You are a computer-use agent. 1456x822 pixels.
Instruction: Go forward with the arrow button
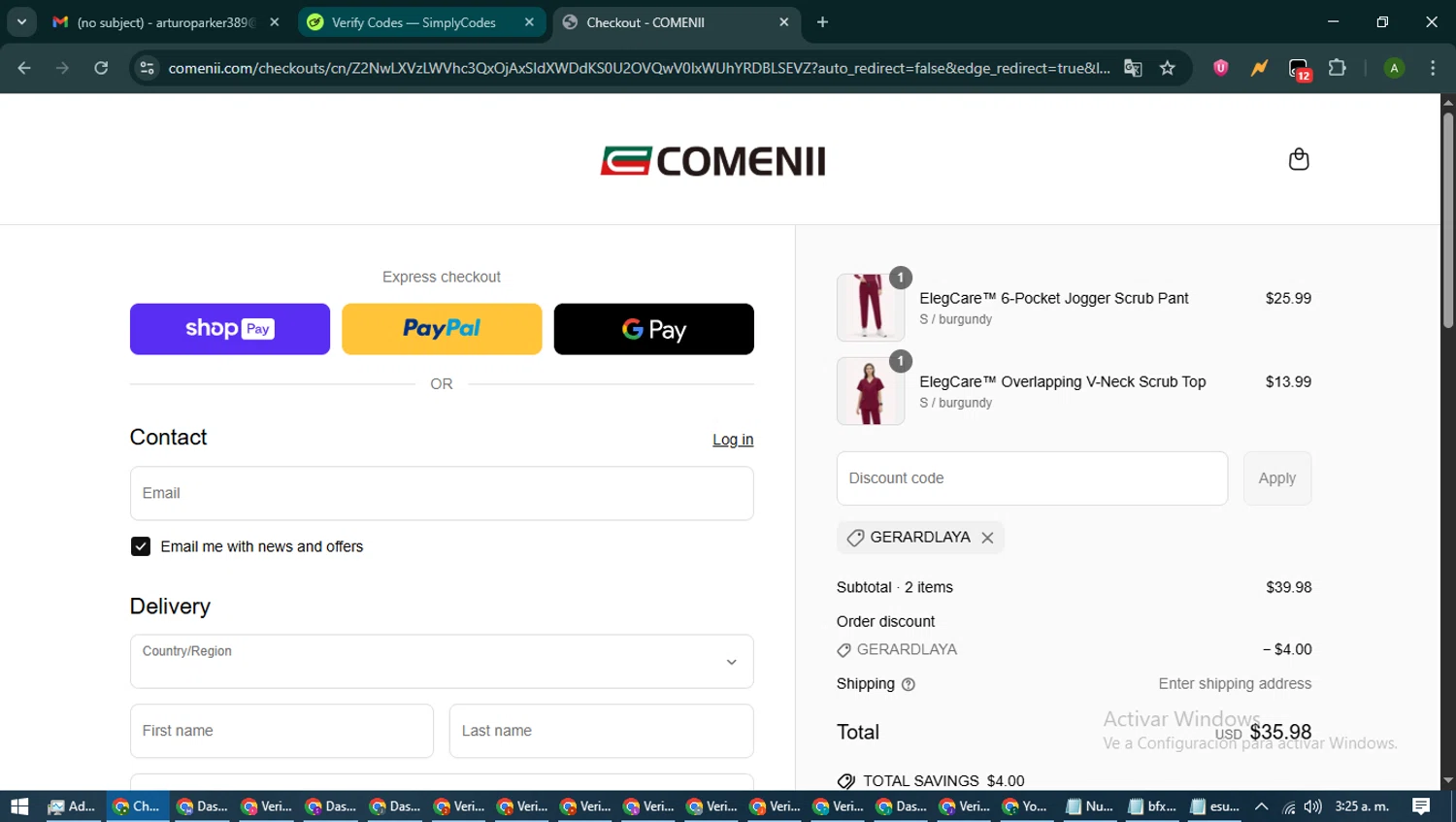click(x=62, y=68)
